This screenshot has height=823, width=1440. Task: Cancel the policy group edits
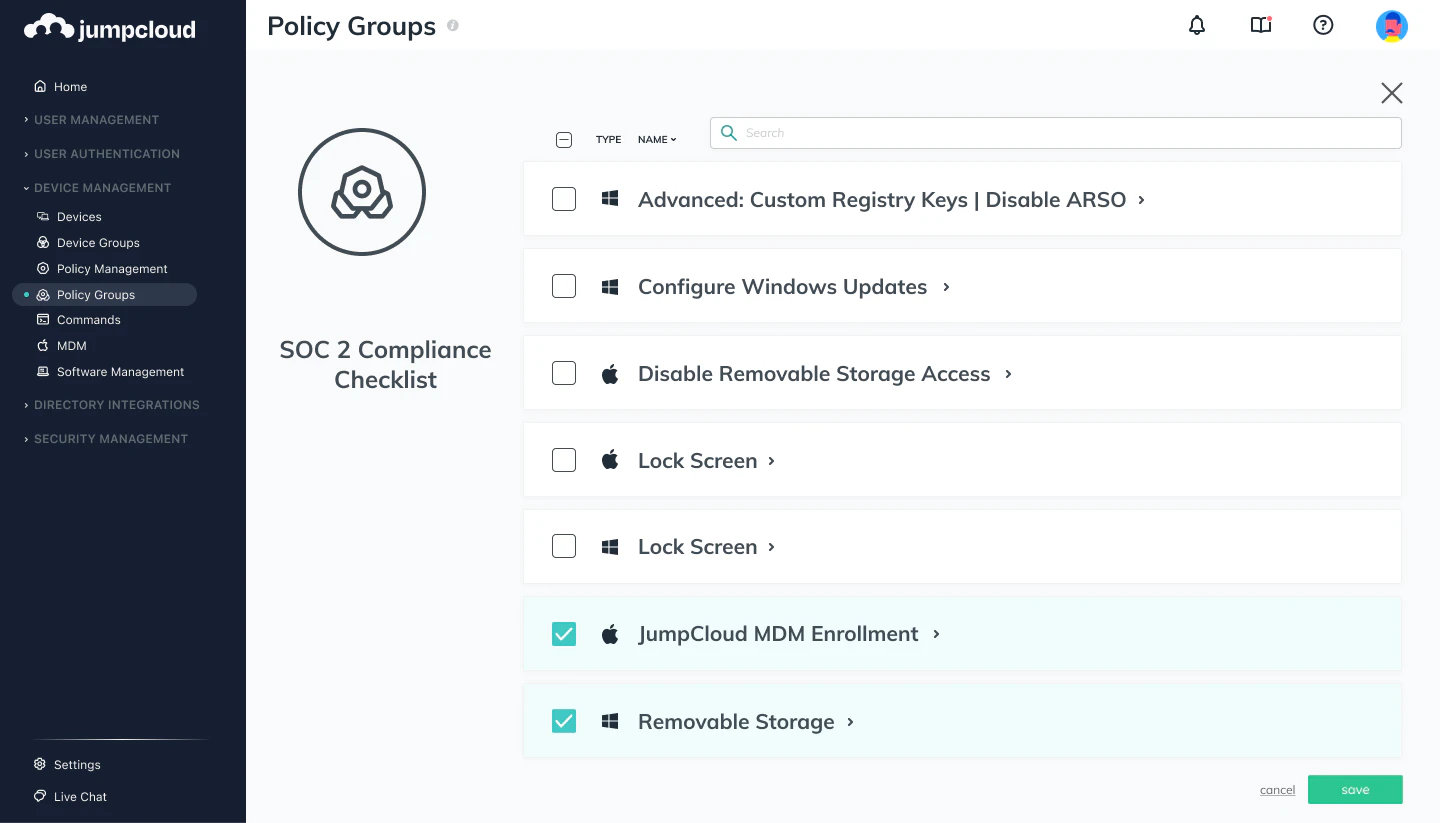coord(1277,789)
